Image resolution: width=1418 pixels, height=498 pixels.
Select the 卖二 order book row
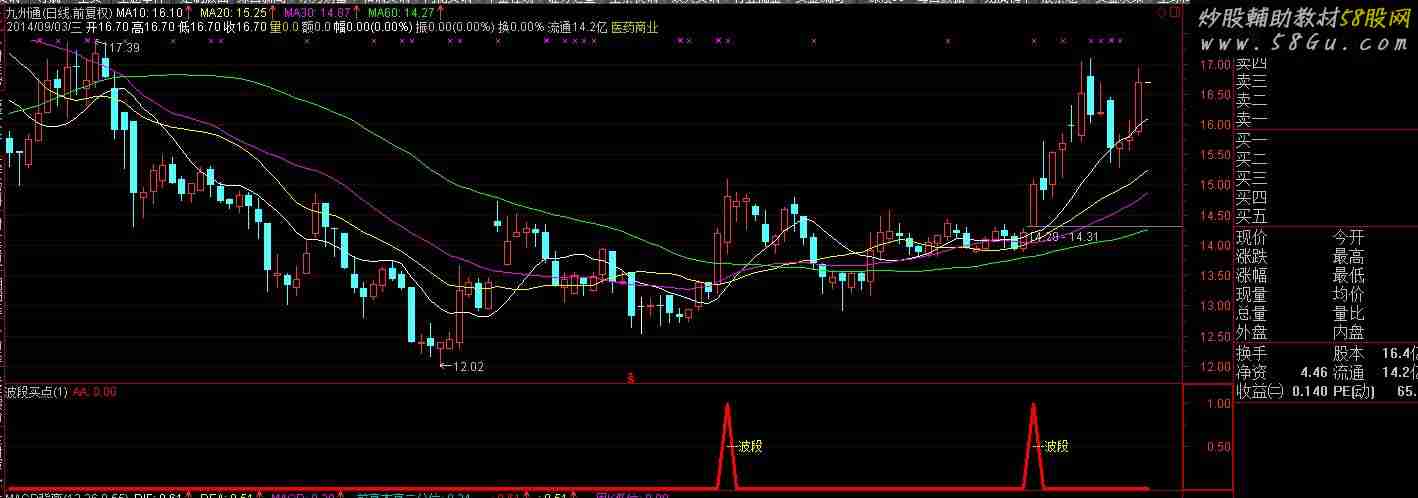[x=1252, y=100]
